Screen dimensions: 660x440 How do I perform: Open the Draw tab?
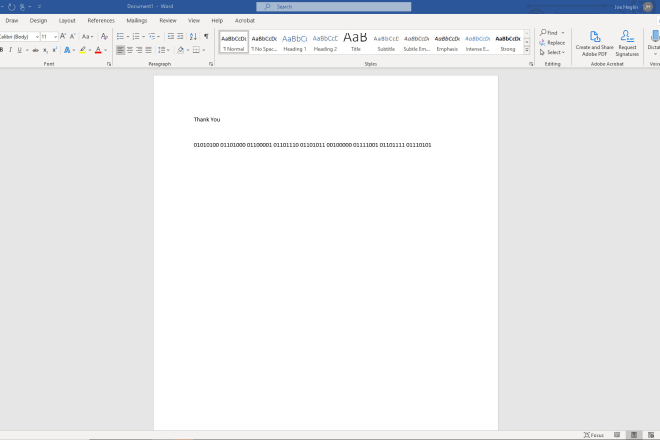point(12,20)
